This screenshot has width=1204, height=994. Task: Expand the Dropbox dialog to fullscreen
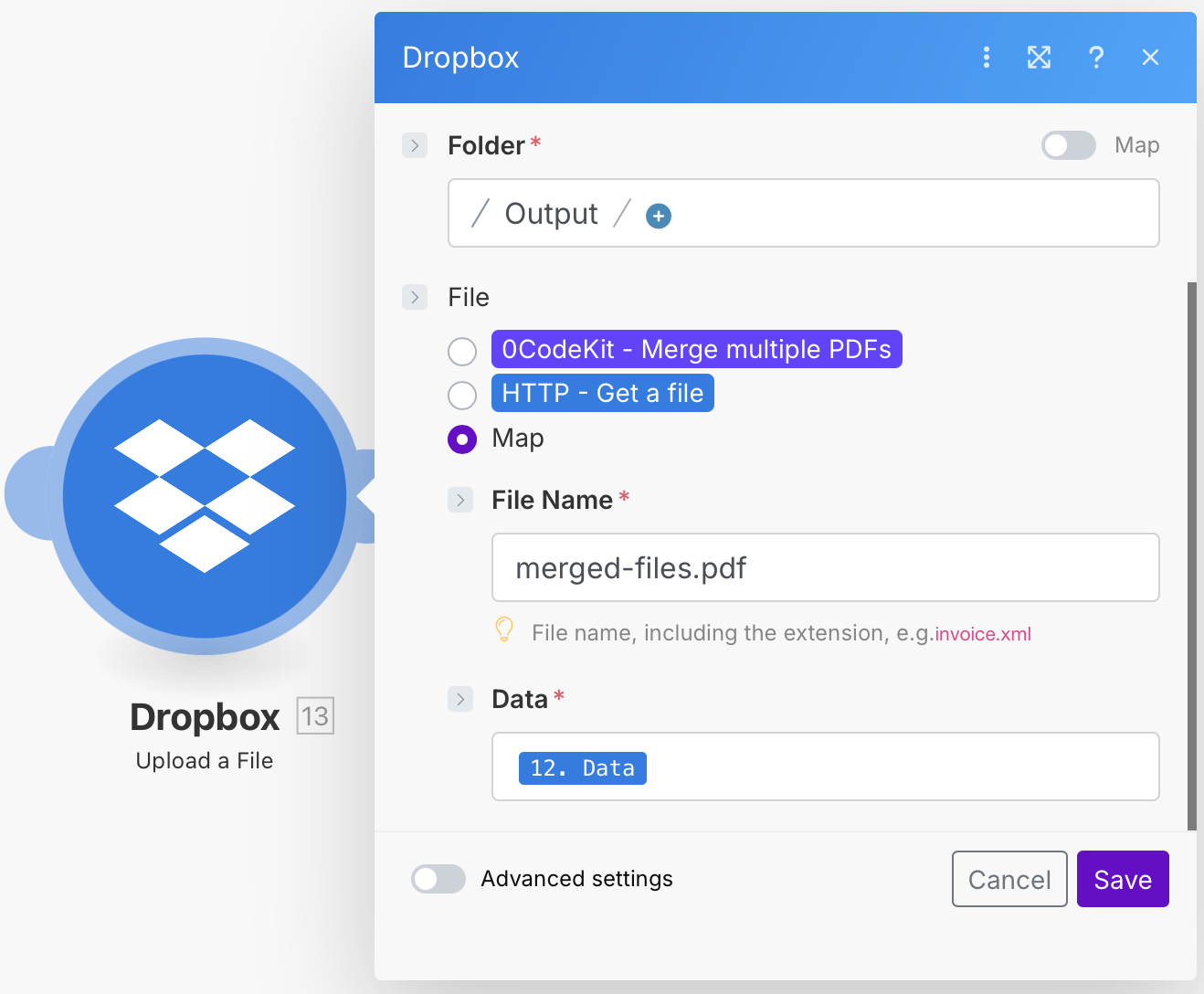[1039, 58]
